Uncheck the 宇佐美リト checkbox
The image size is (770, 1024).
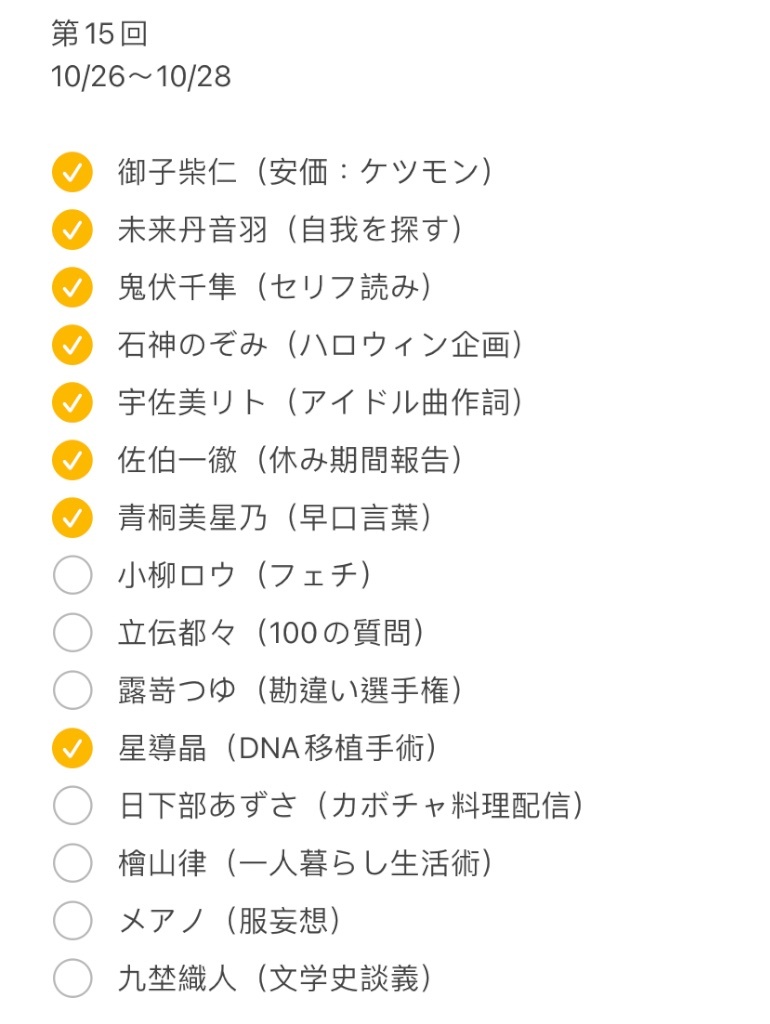pos(72,402)
